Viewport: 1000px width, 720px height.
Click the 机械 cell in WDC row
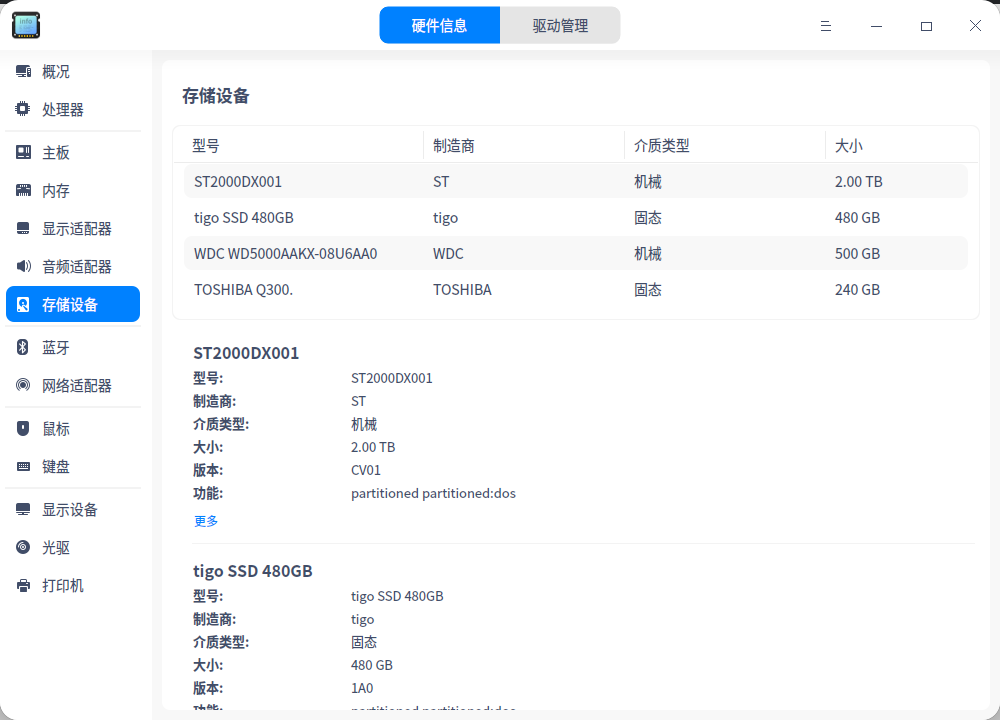(647, 254)
